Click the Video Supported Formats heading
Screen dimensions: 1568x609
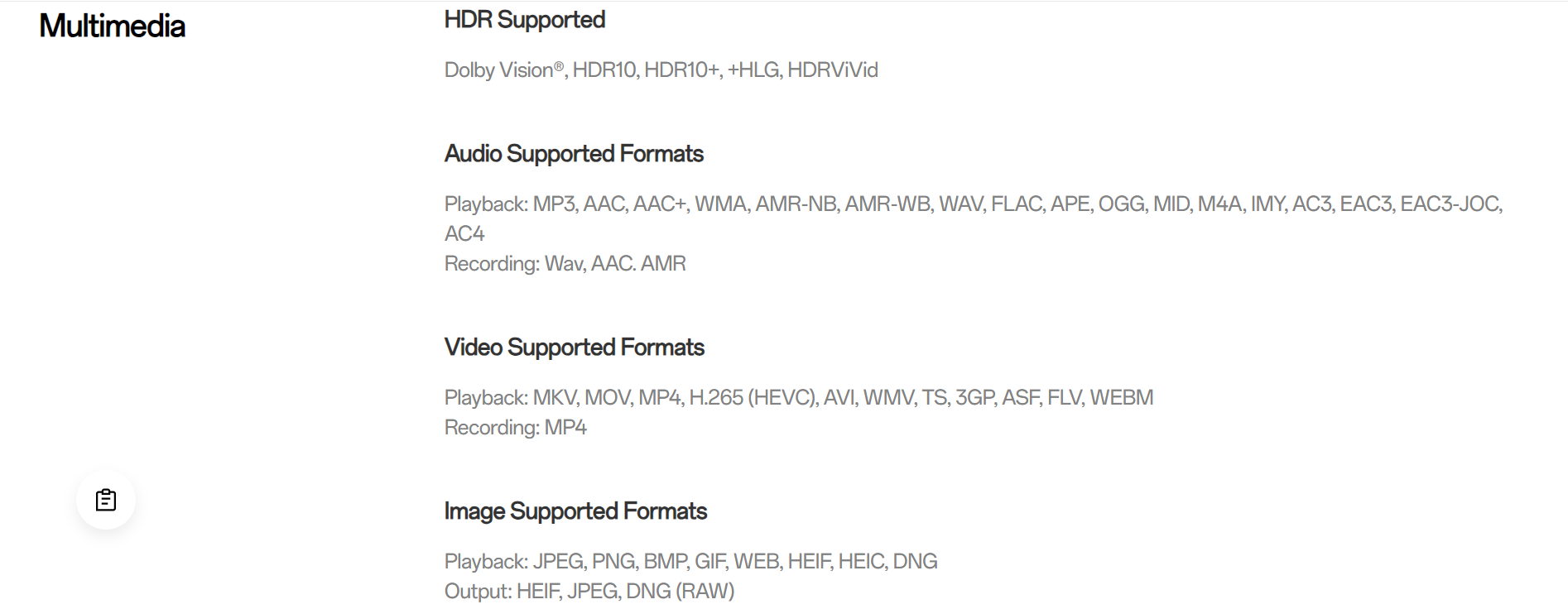(575, 348)
